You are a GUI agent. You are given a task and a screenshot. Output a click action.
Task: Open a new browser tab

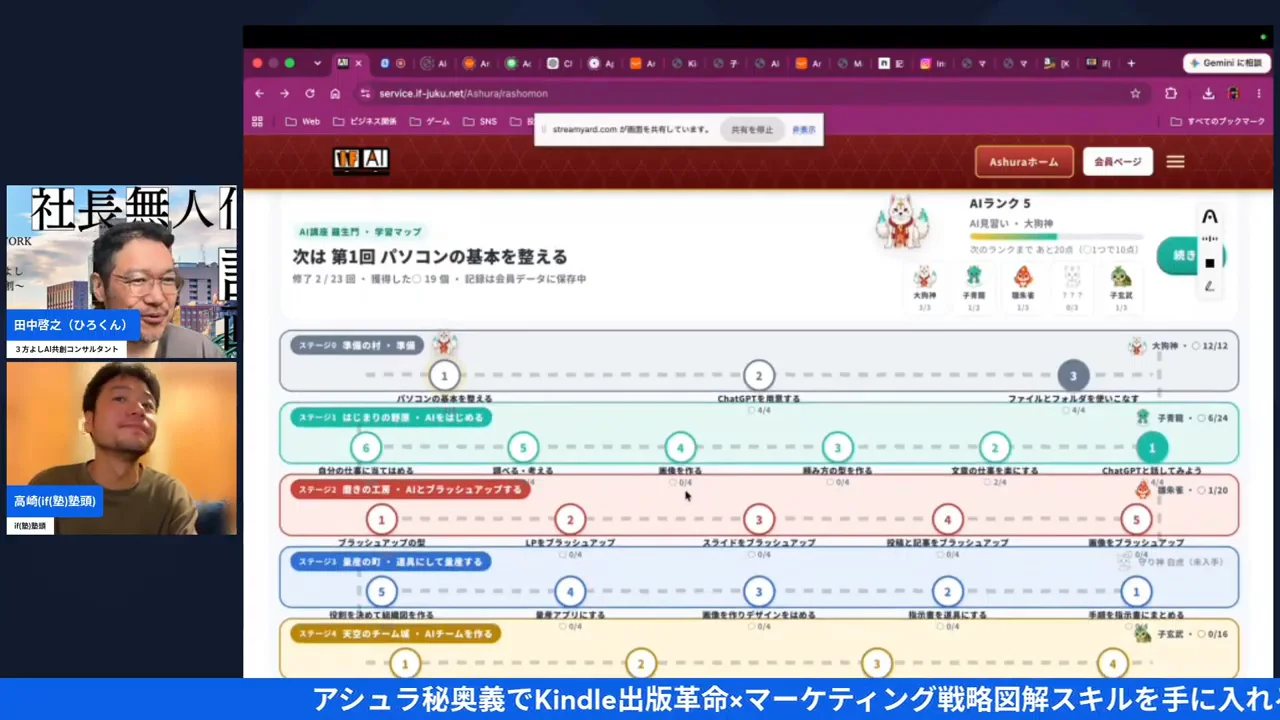pos(1131,63)
